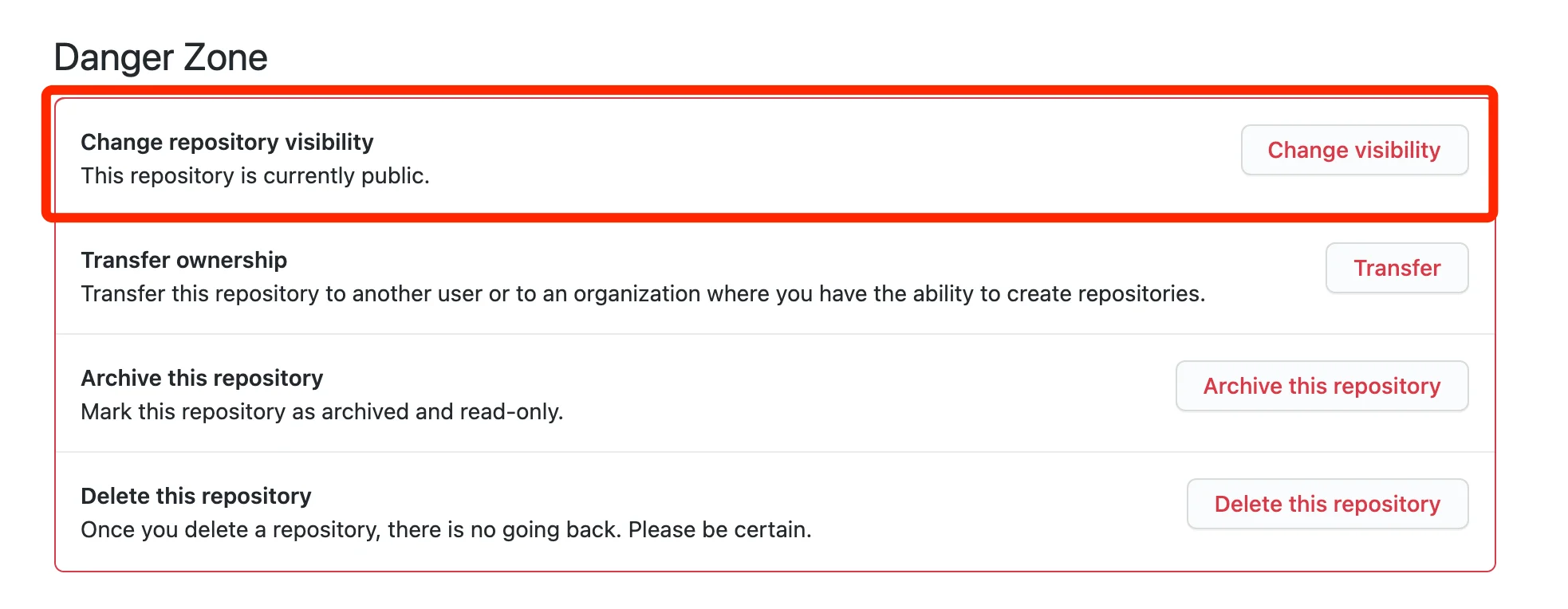Open repository visibility change dialog
The height and width of the screenshot is (609, 1568).
click(1353, 150)
